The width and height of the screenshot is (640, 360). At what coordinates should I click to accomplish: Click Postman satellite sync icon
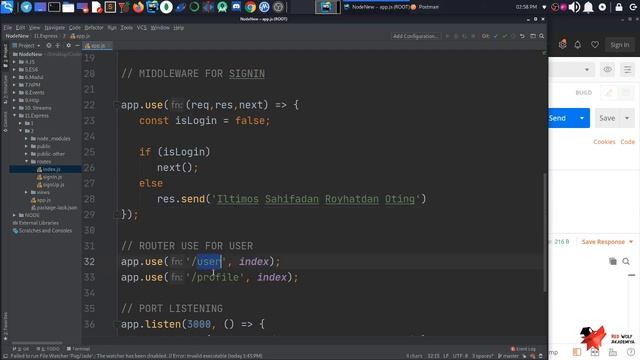562,44
